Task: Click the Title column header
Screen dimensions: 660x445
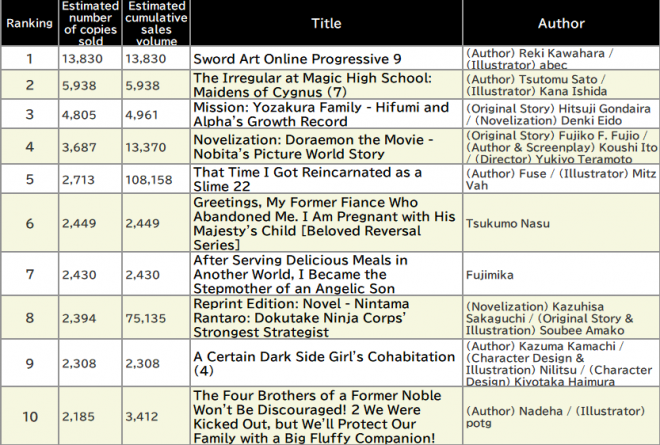Action: tap(326, 23)
